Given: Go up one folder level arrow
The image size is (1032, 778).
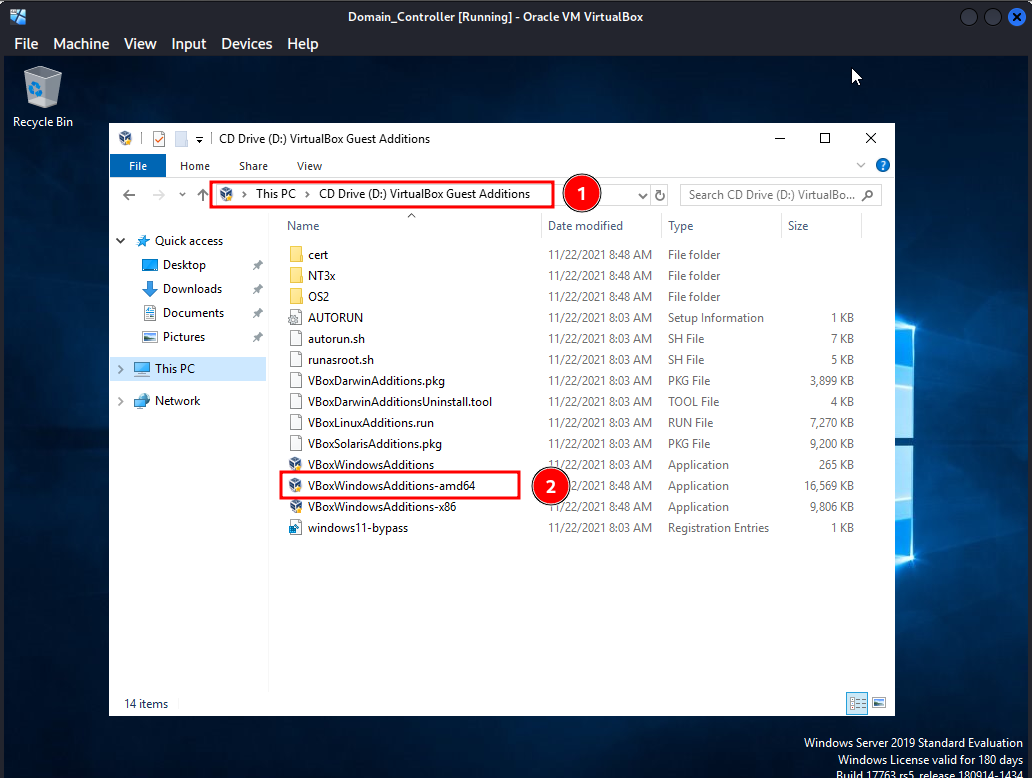Looking at the screenshot, I should point(203,195).
